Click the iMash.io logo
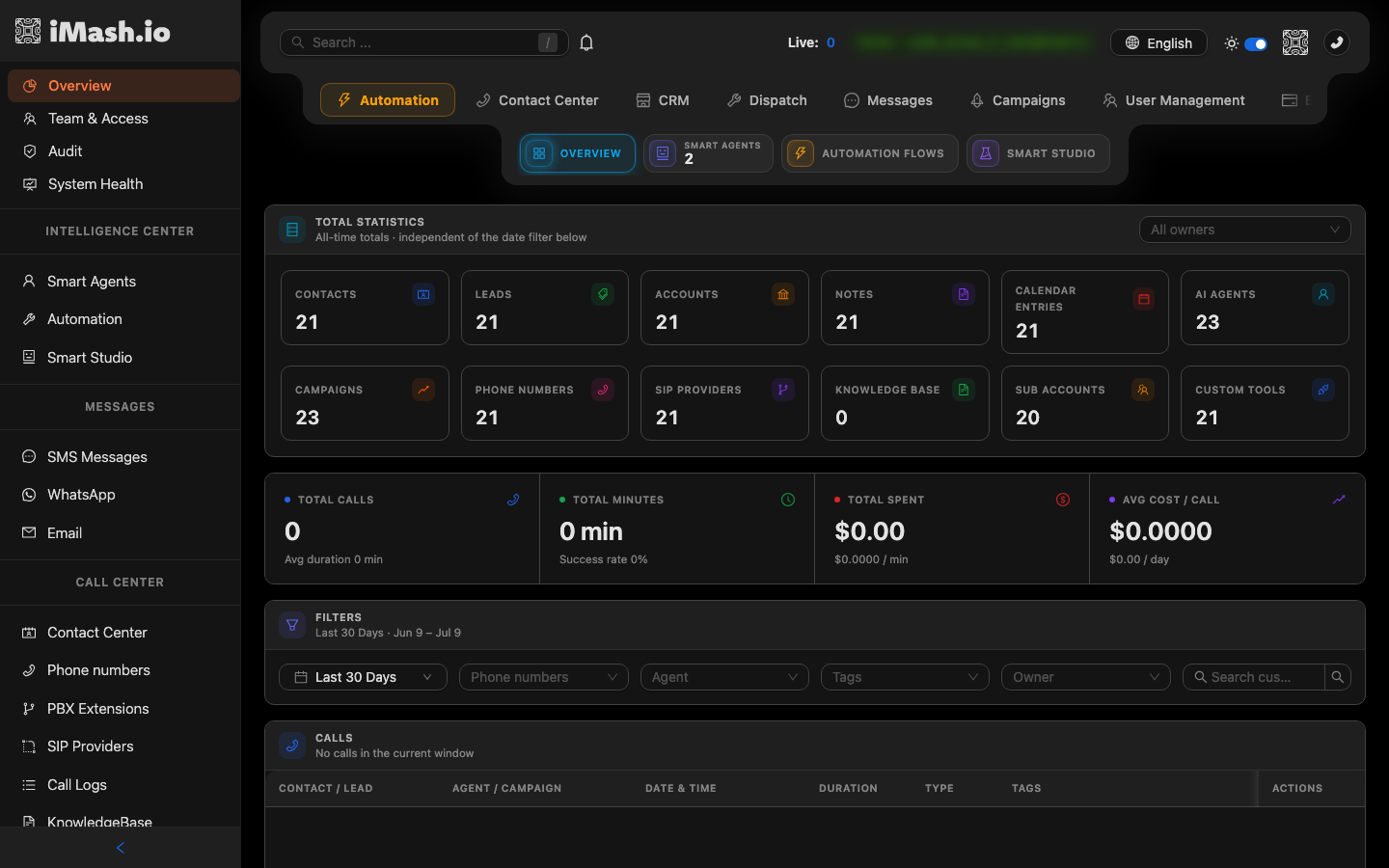Screen dimensions: 1389x868 (x=94, y=31)
